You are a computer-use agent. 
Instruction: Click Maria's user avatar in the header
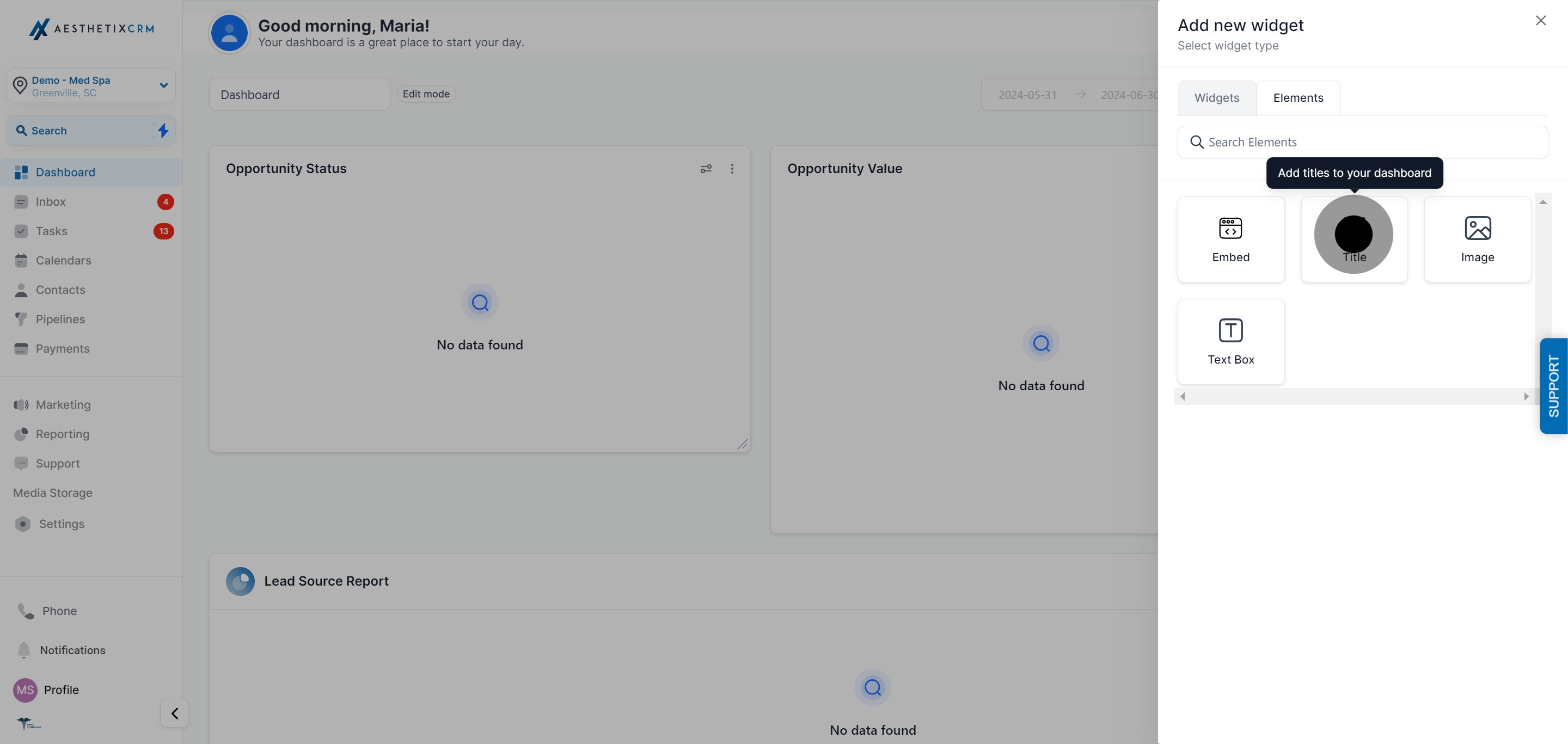[x=229, y=33]
